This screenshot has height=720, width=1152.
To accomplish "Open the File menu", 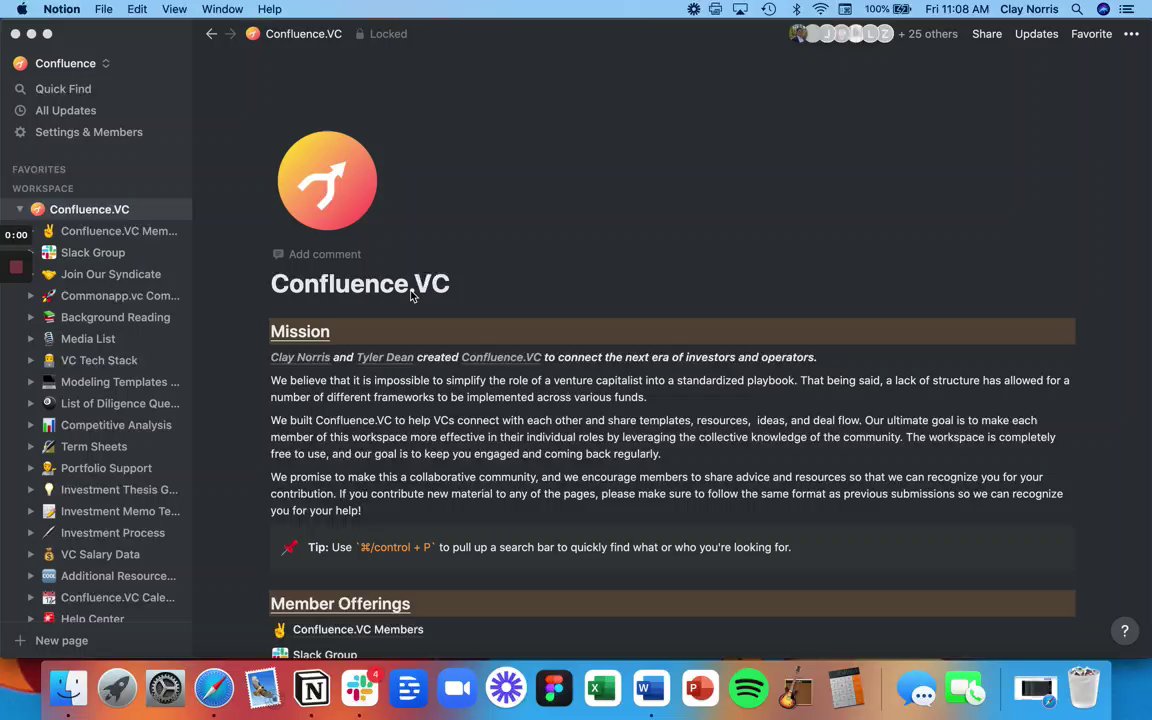I will pyautogui.click(x=104, y=9).
